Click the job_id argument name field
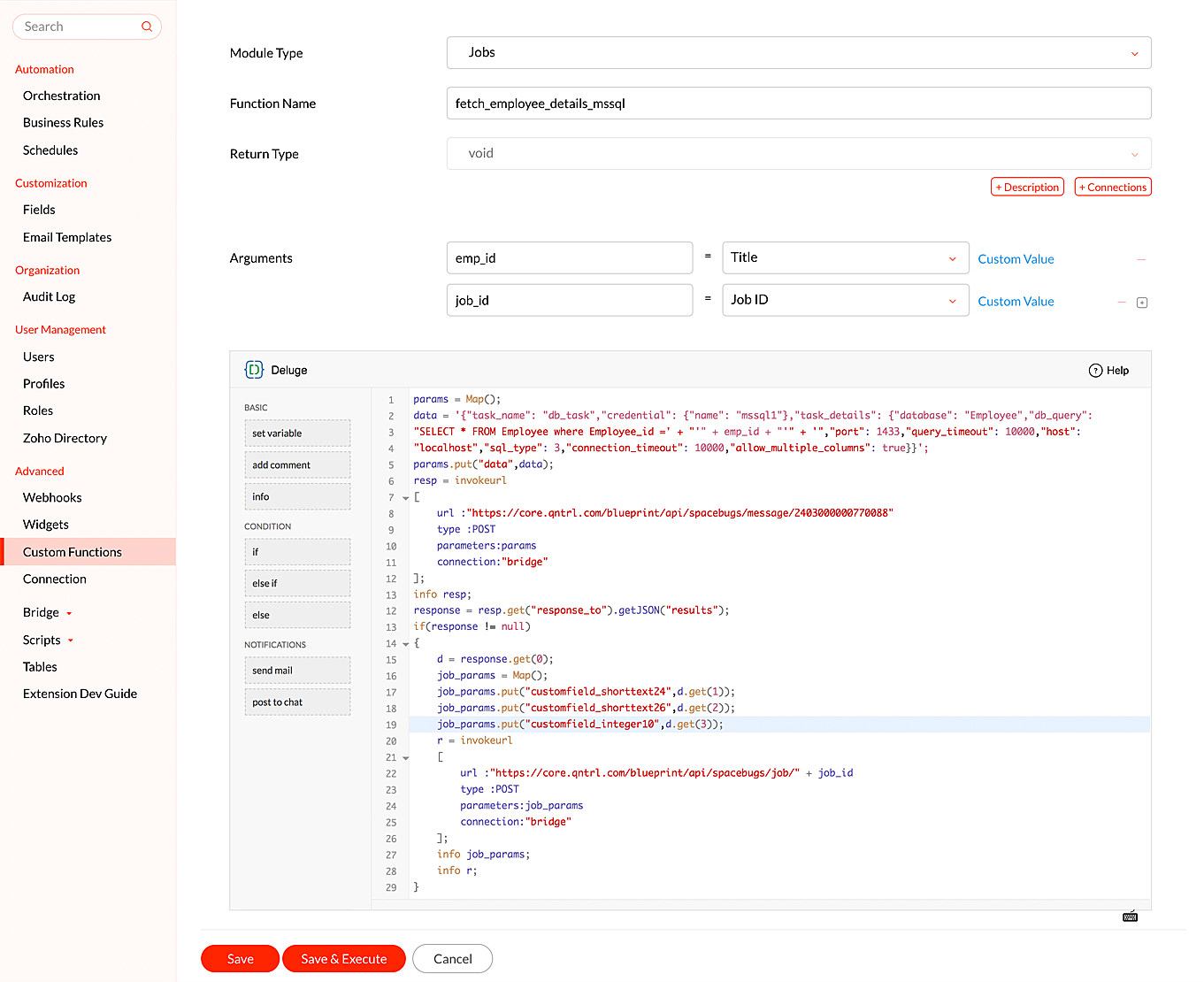1204x982 pixels. 570,301
